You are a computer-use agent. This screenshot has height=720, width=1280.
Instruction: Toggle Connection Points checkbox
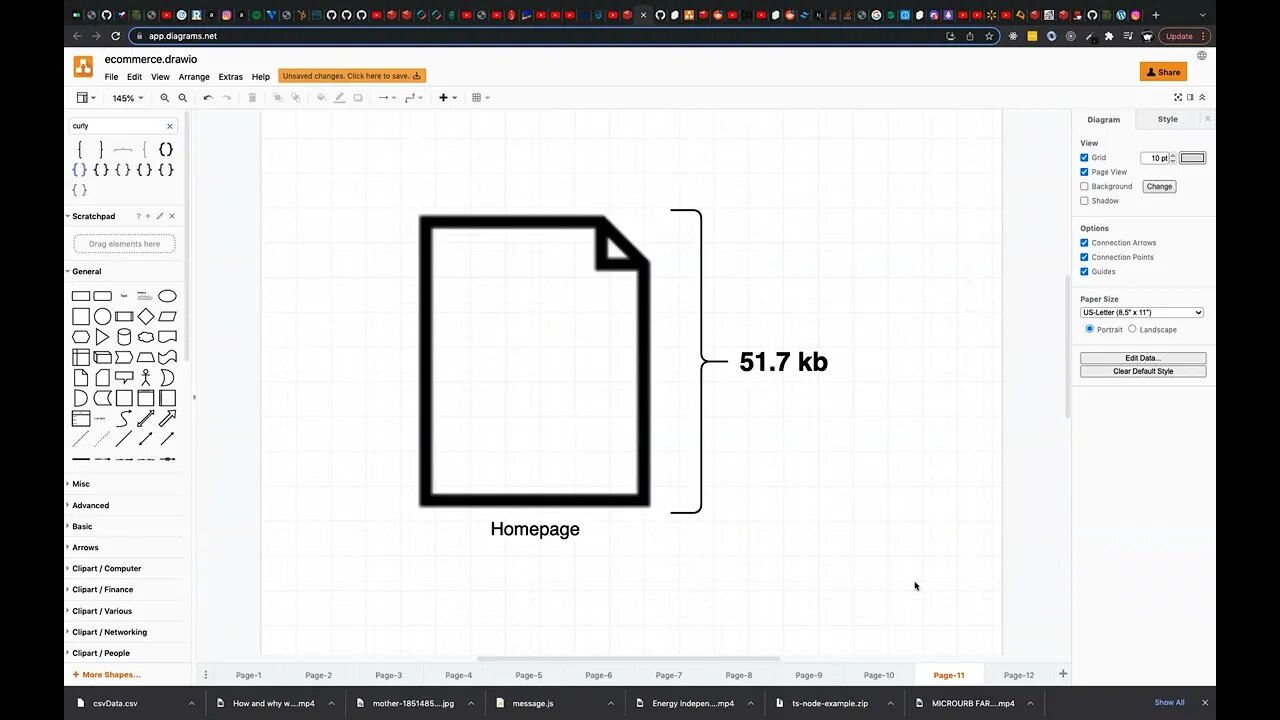(x=1084, y=257)
